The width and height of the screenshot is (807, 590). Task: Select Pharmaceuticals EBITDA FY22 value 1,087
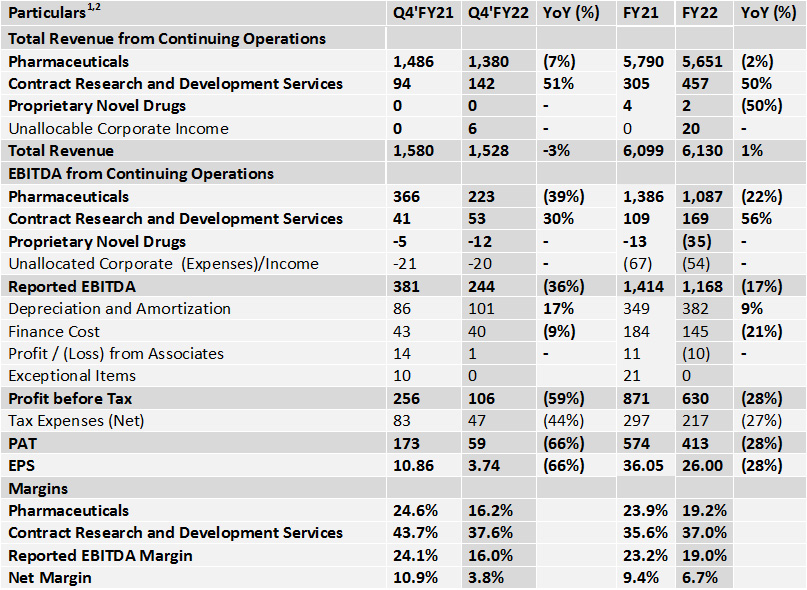click(x=703, y=197)
